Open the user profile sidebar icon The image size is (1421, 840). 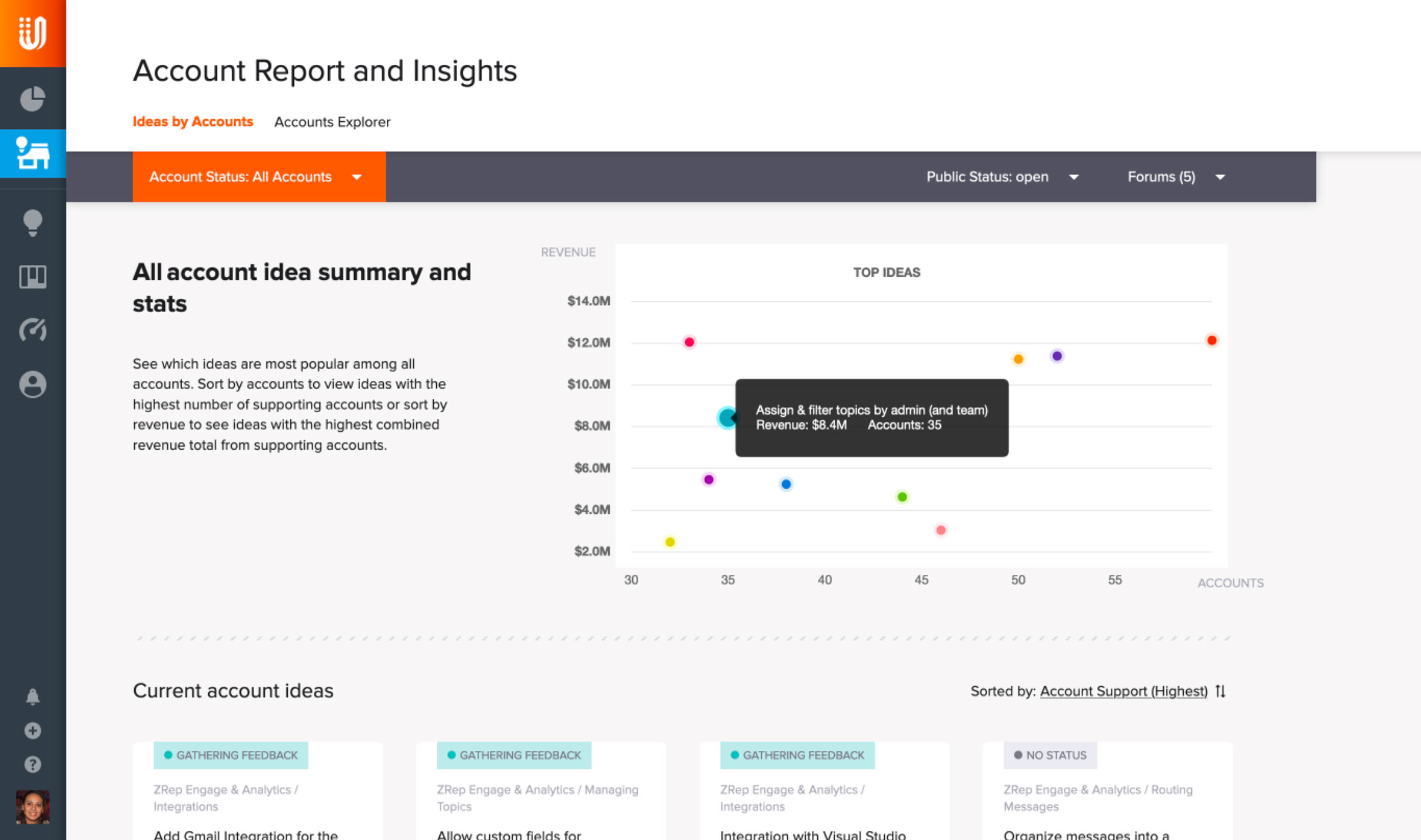pyautogui.click(x=33, y=384)
